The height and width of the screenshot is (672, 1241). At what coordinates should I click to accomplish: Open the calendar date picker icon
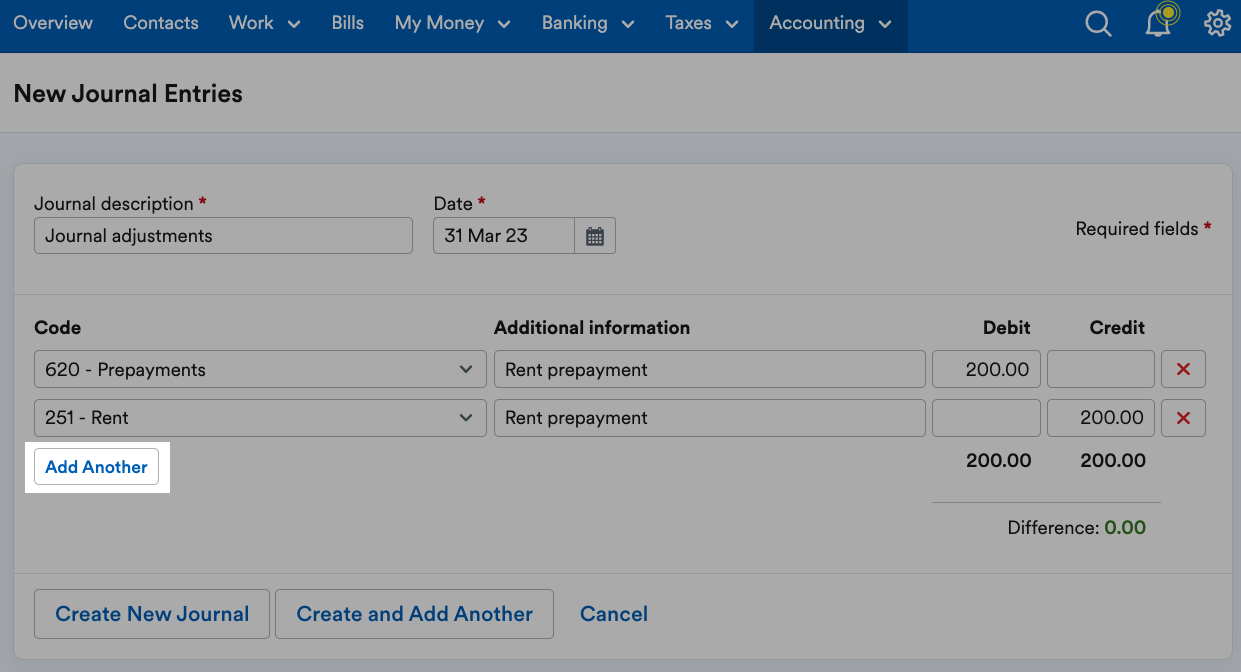(x=594, y=235)
